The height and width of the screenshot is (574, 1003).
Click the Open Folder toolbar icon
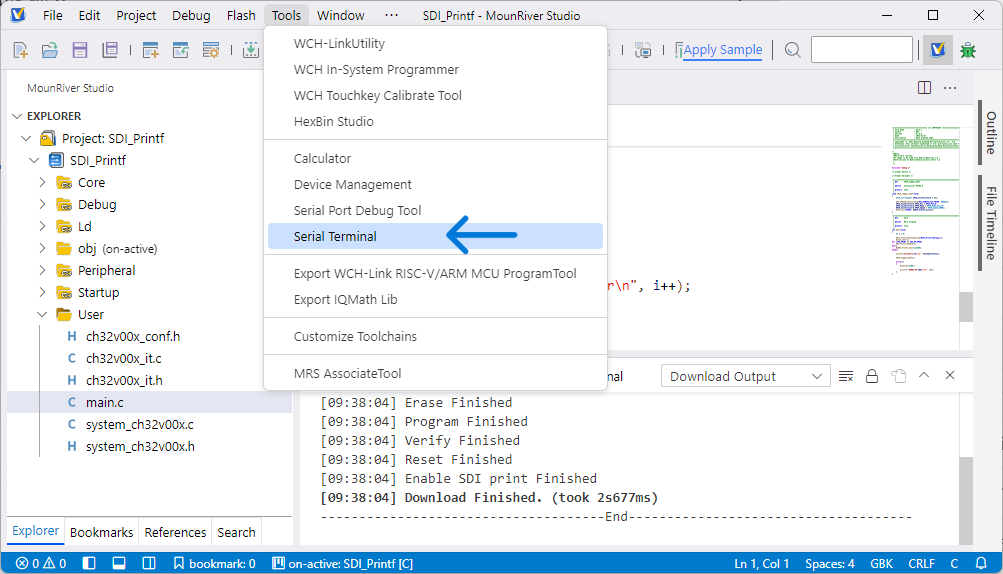point(50,50)
